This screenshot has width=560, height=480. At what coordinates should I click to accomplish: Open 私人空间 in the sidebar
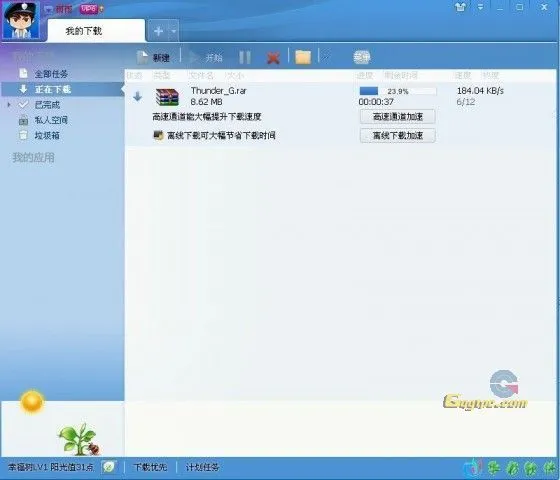point(51,120)
